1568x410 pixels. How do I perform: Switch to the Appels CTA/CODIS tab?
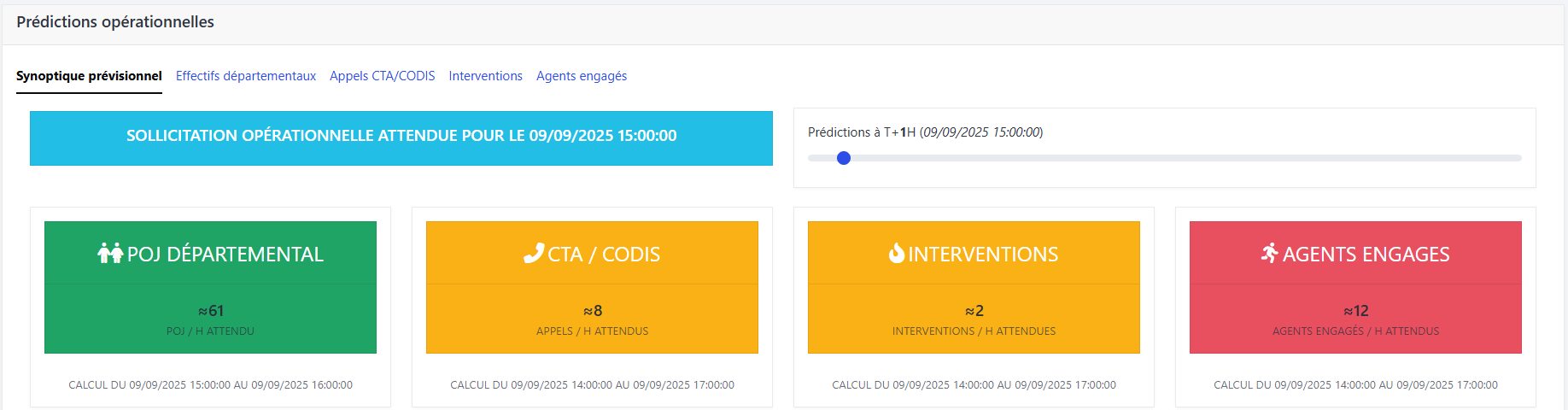tap(382, 76)
